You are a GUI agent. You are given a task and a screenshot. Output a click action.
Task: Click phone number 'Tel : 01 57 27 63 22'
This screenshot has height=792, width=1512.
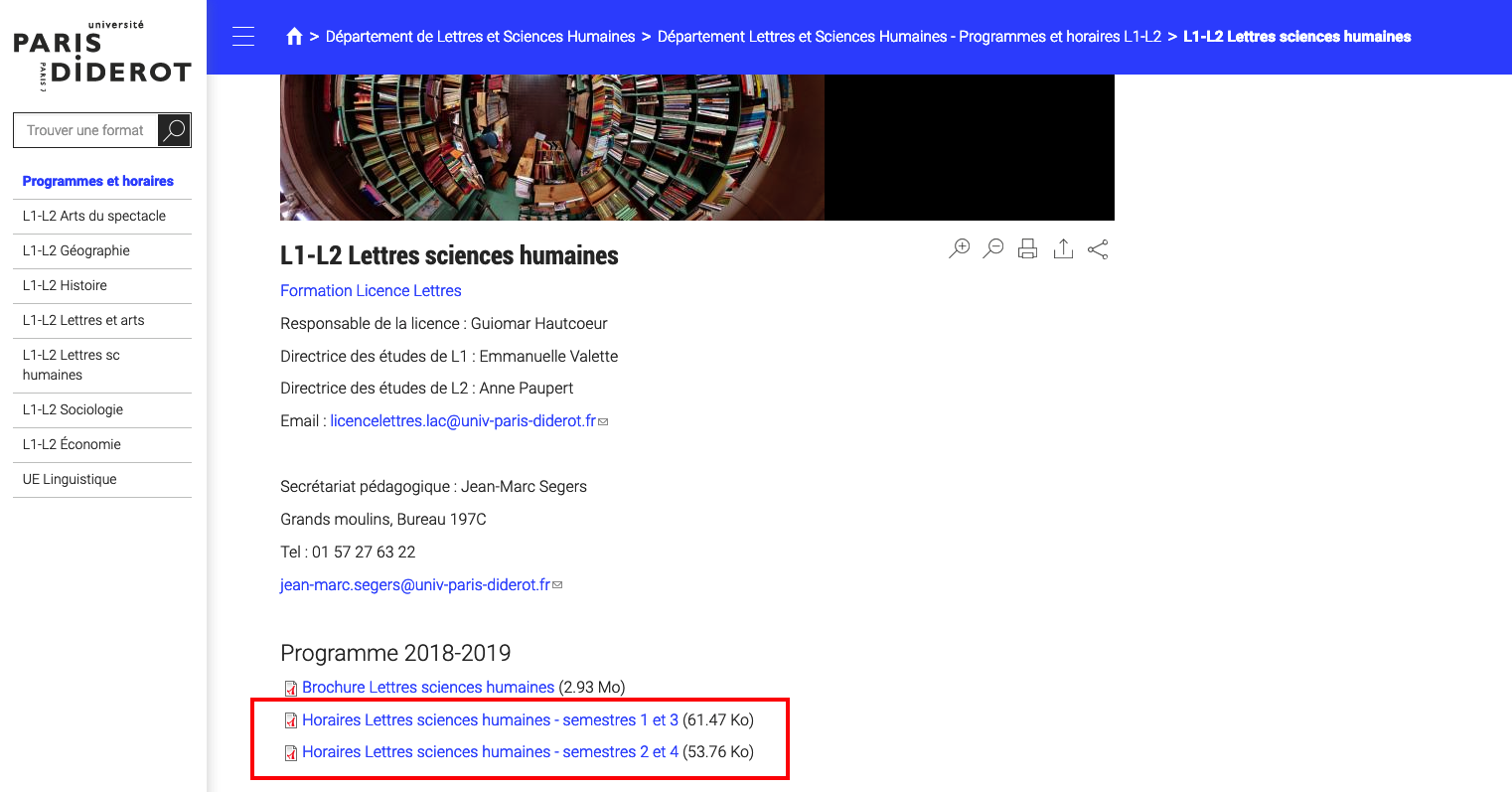348,553
